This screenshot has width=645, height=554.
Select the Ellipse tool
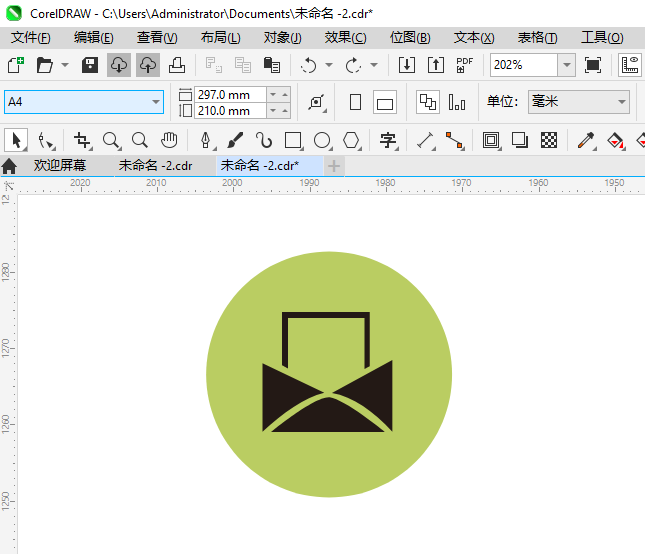[x=322, y=141]
